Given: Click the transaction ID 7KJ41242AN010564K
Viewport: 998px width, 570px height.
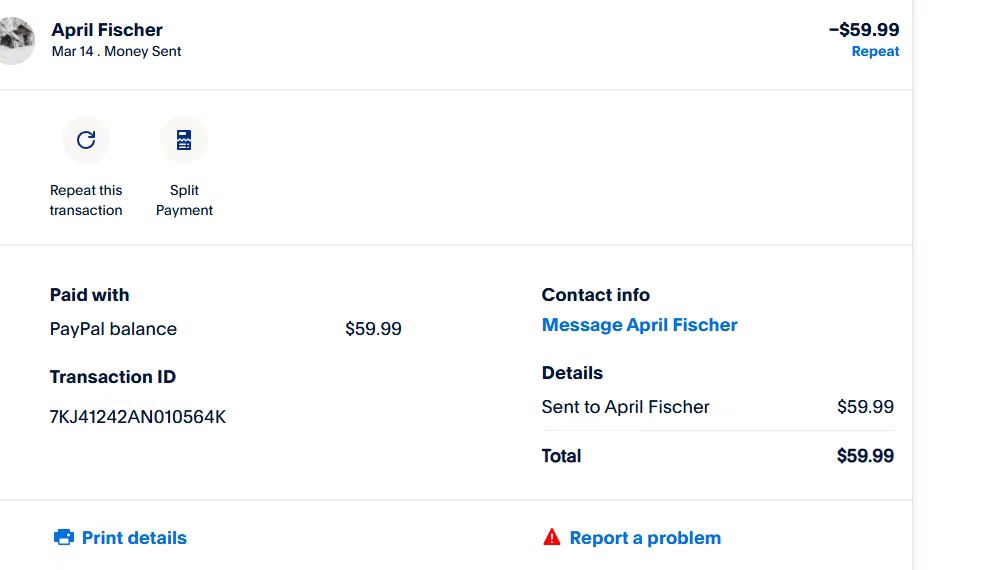Looking at the screenshot, I should tap(138, 417).
